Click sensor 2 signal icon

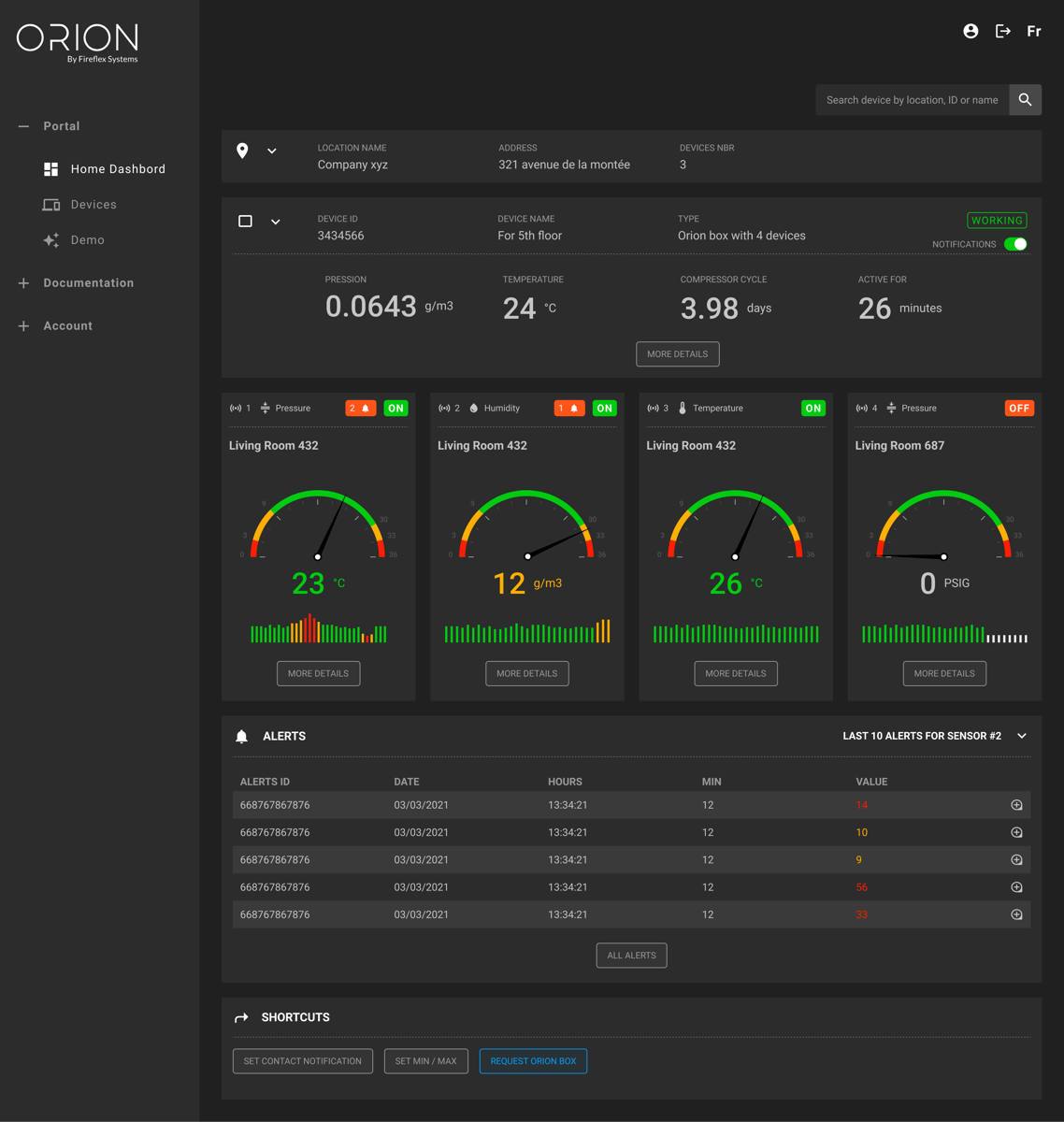(444, 409)
